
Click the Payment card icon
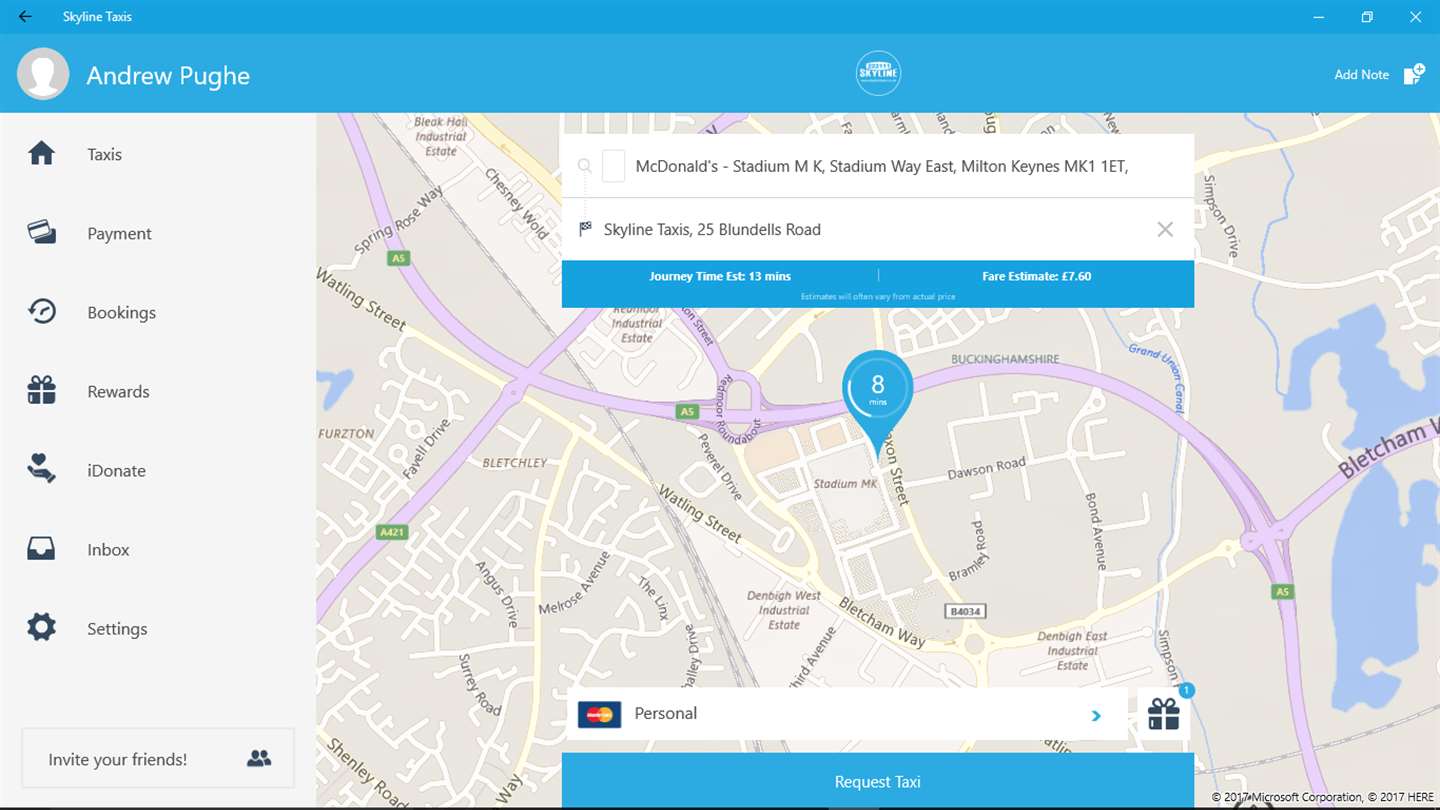point(41,232)
